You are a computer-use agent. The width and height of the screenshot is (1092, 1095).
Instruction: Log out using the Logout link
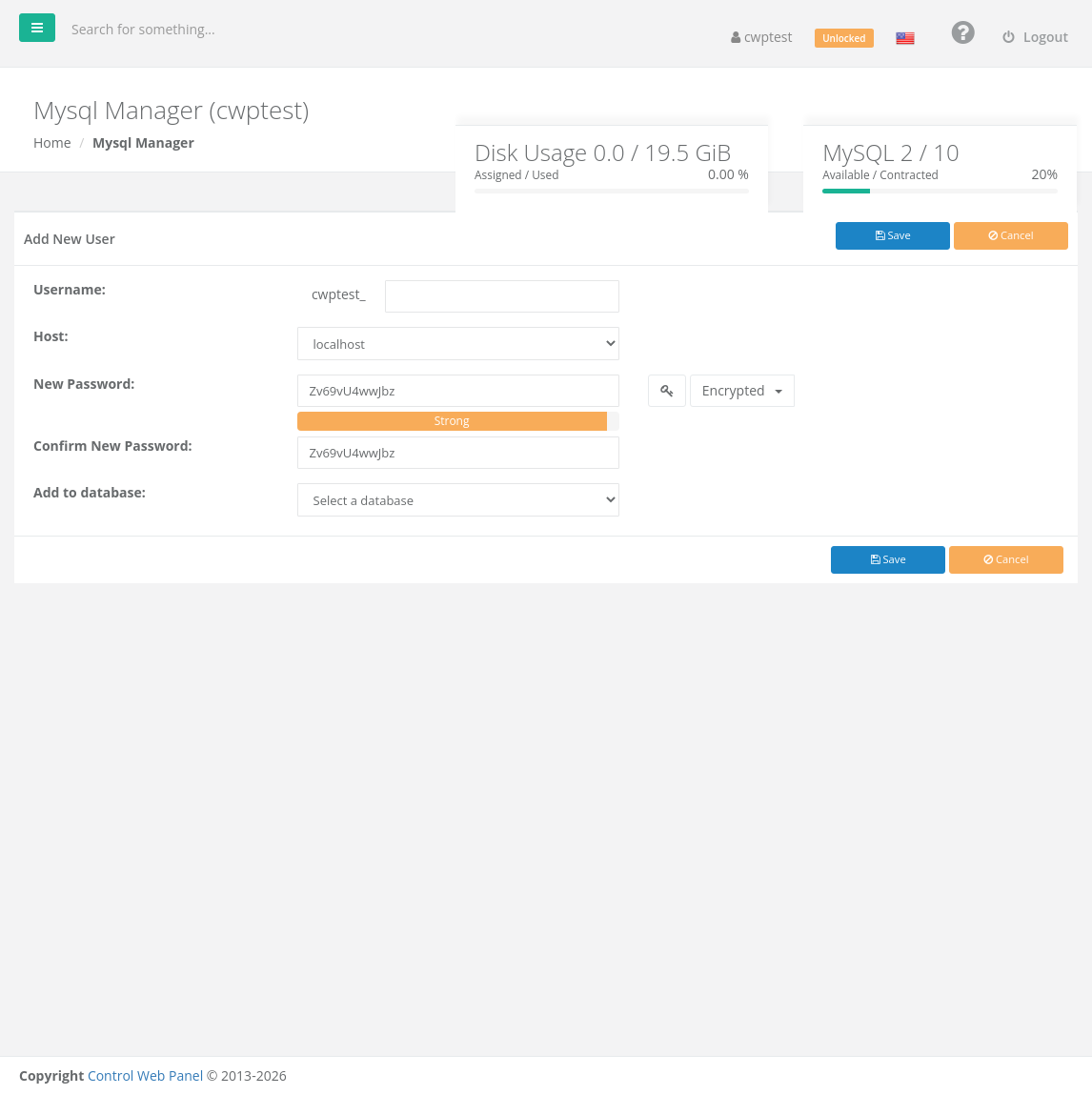(x=1036, y=38)
